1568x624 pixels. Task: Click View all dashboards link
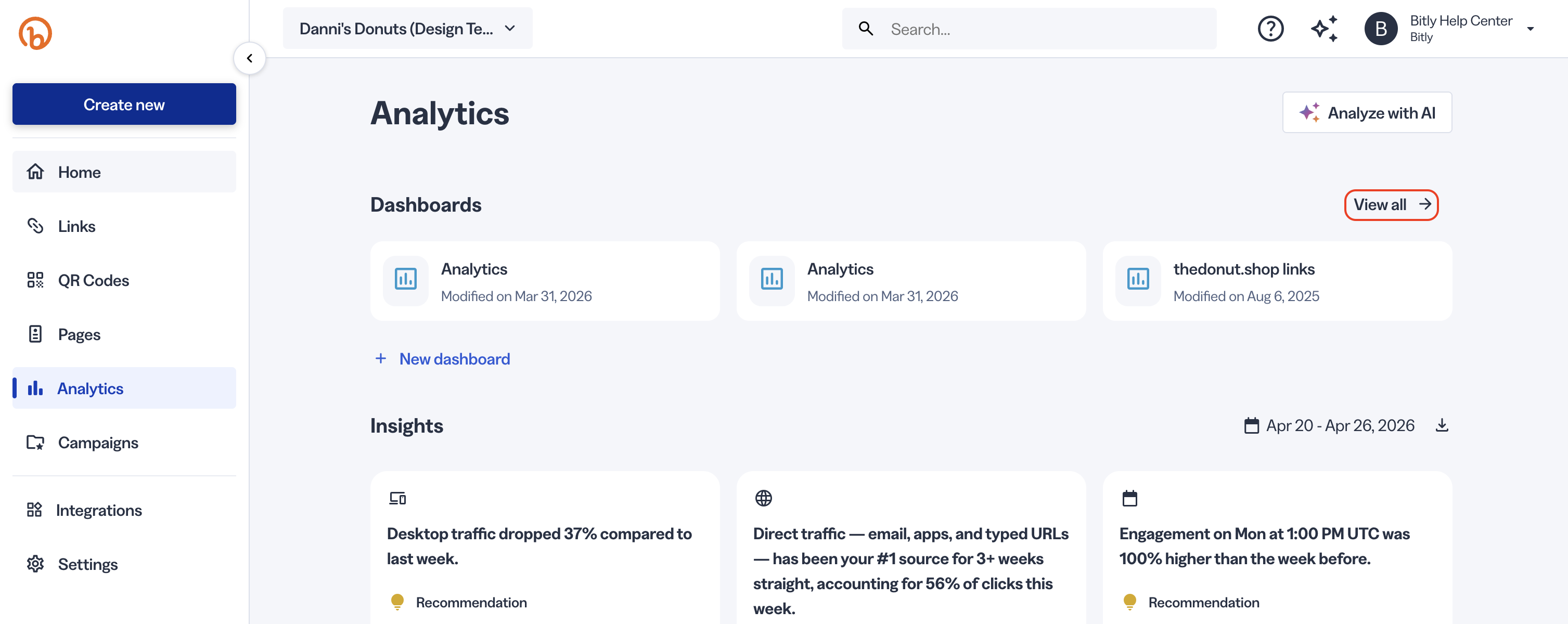point(1391,205)
